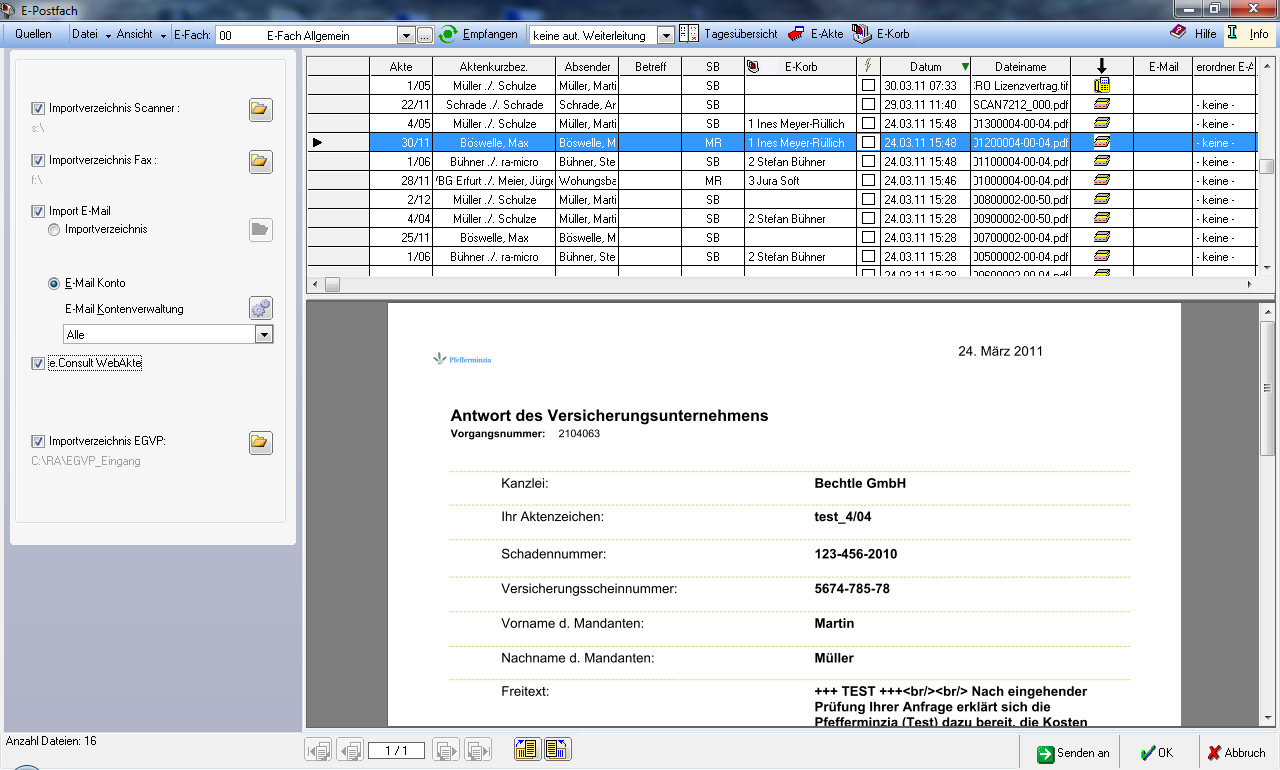1280x770 pixels.
Task: Open folder for Importverzeichnis Scanner
Action: 260,109
